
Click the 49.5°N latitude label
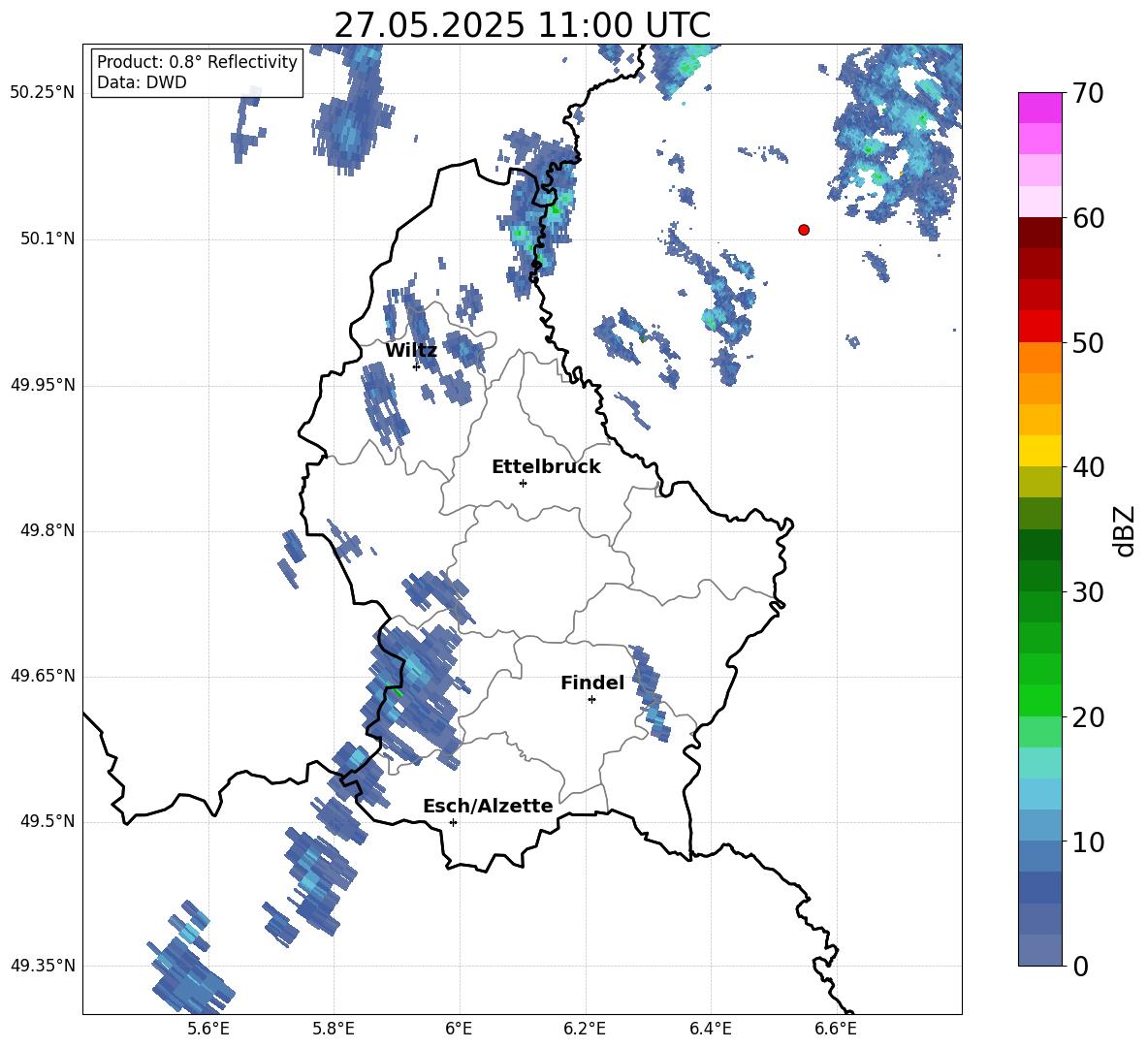point(47,821)
